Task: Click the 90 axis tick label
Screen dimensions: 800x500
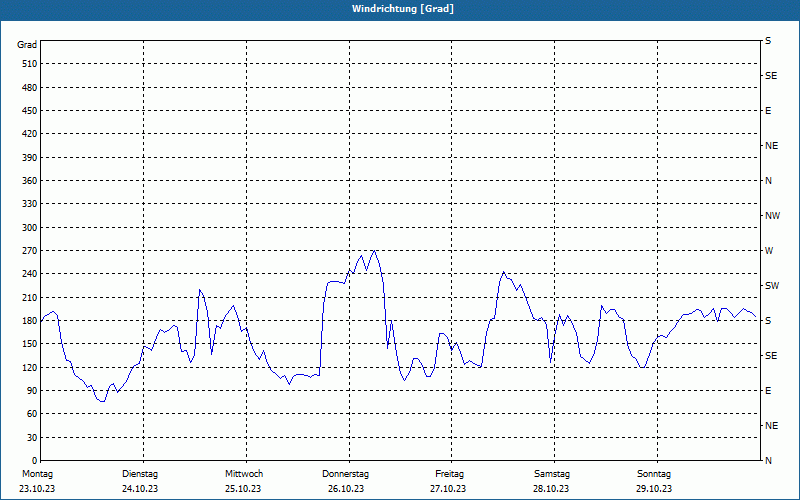Action: pos(32,390)
